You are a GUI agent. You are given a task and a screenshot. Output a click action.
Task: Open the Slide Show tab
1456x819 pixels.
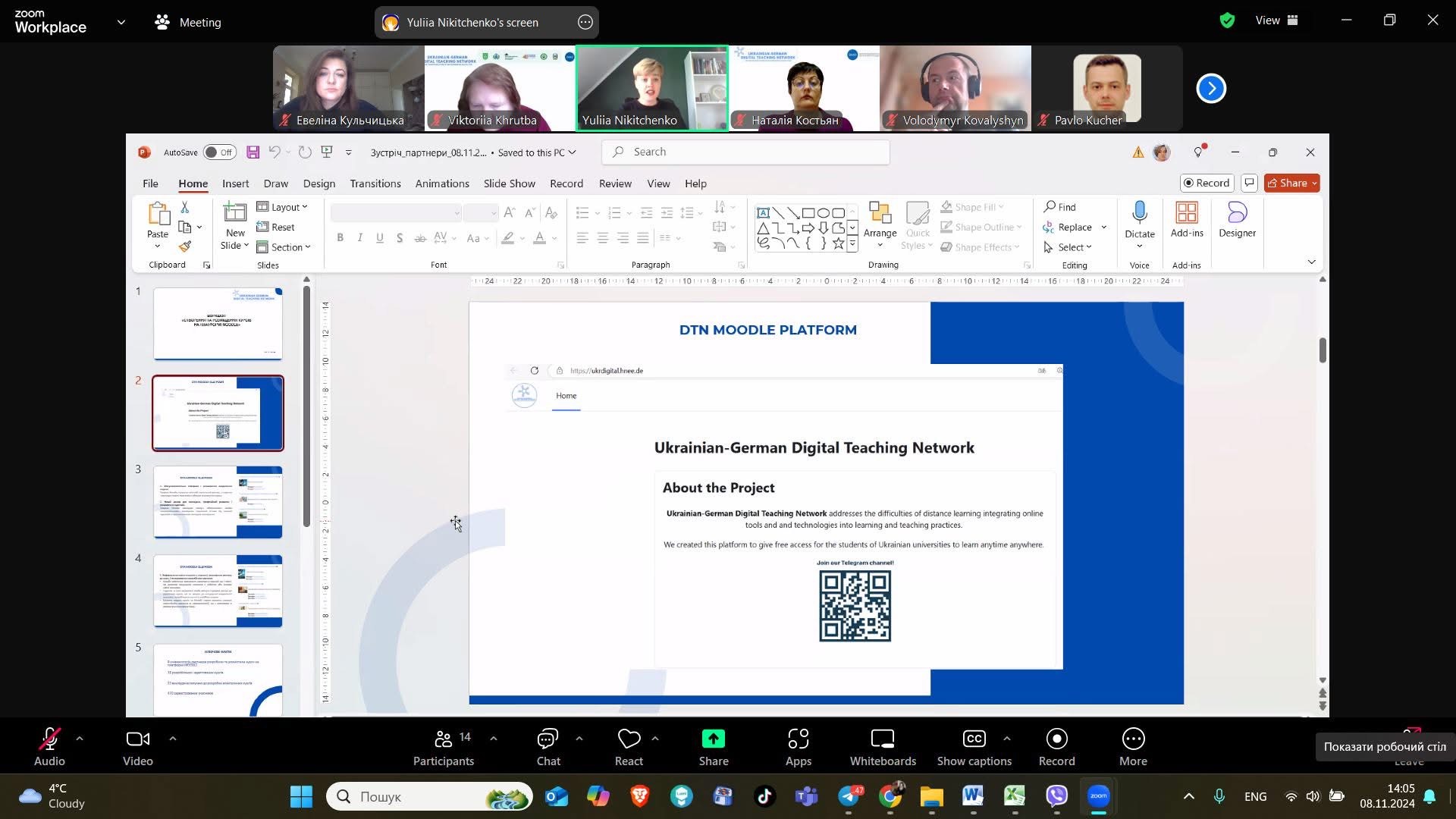click(509, 184)
